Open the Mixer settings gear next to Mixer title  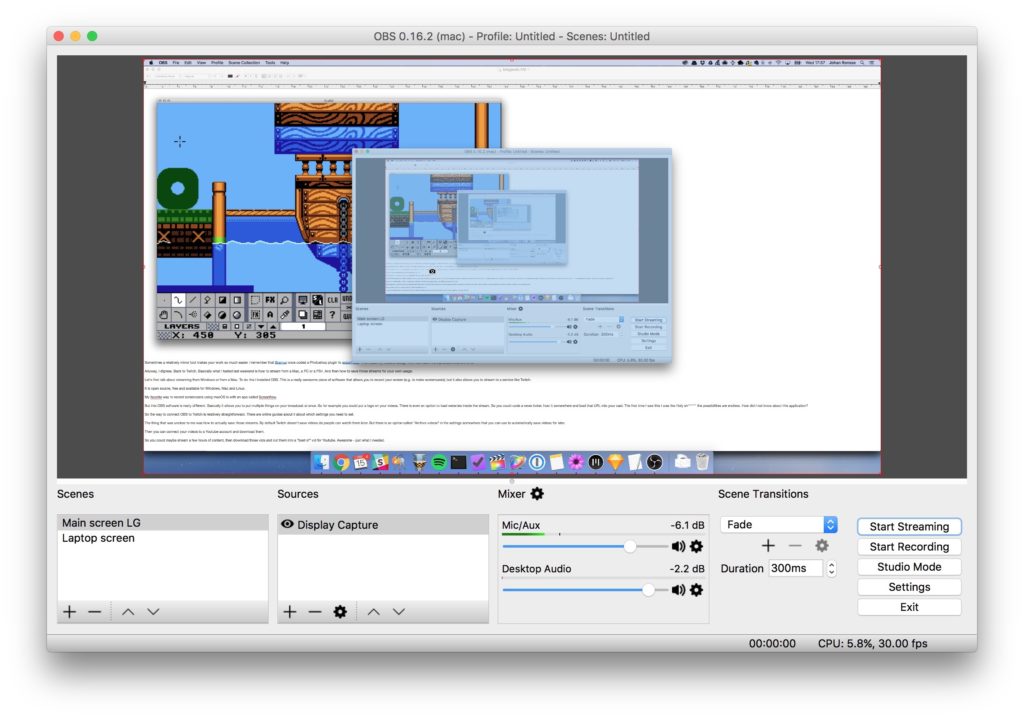[537, 494]
